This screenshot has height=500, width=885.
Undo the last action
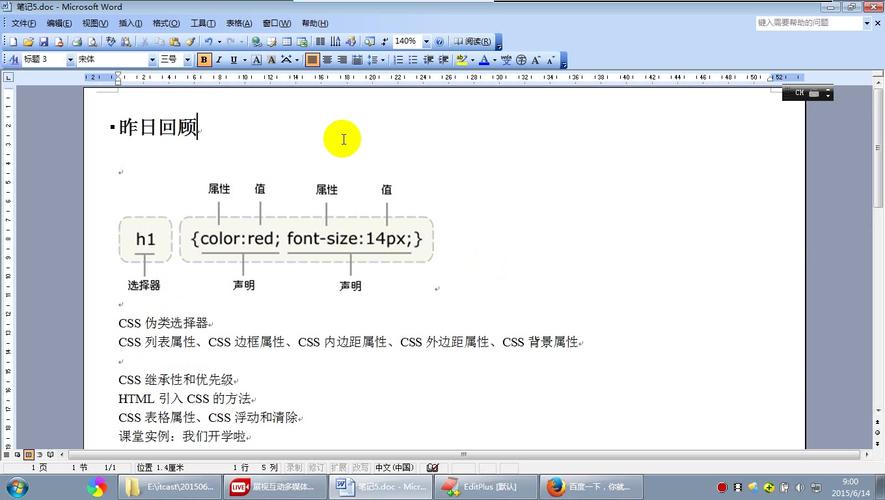click(208, 41)
